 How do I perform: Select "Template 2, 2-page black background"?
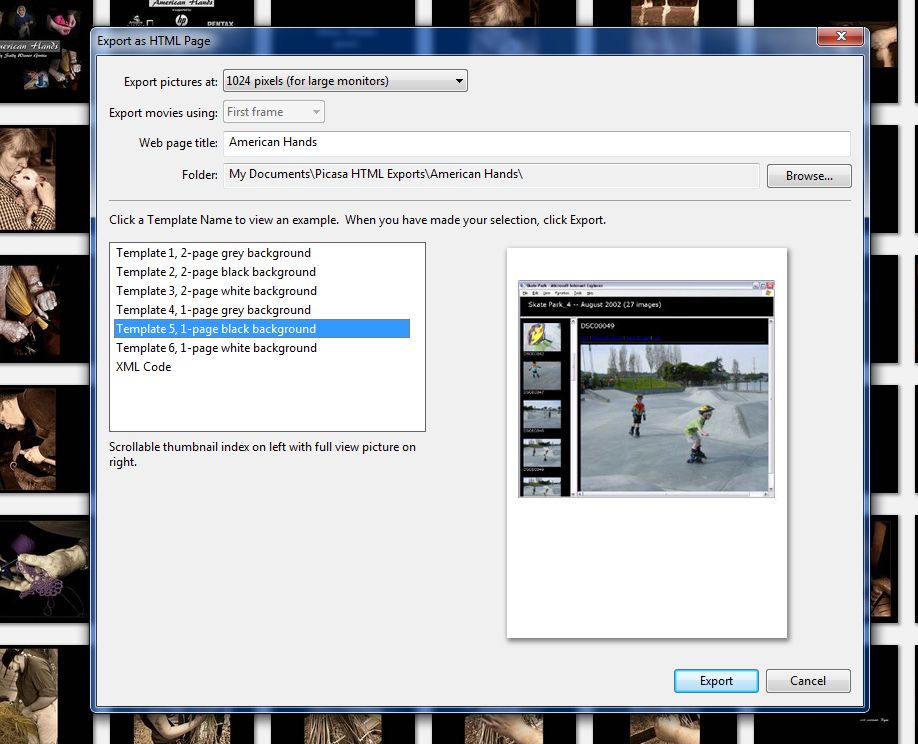pyautogui.click(x=215, y=272)
